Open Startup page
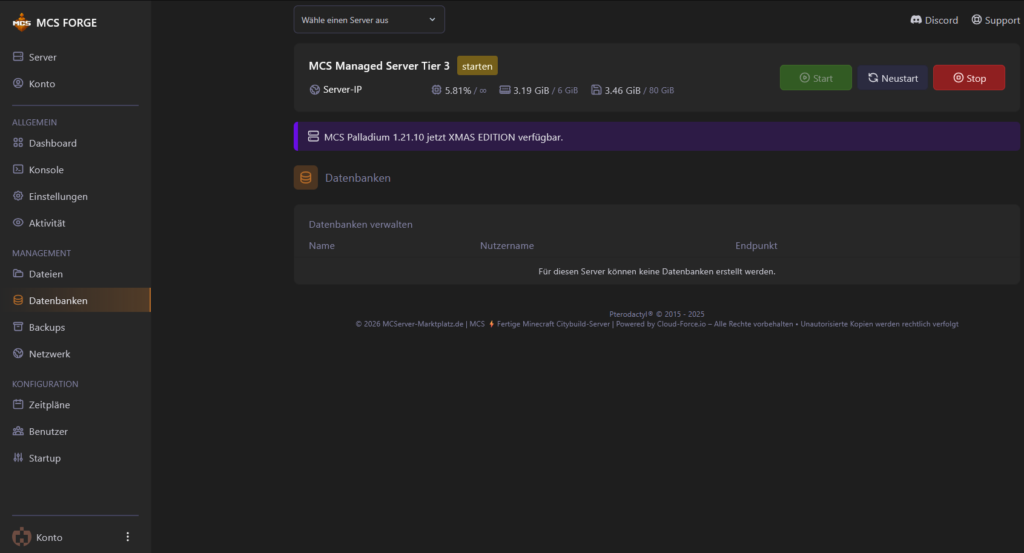1024x553 pixels. click(44, 458)
